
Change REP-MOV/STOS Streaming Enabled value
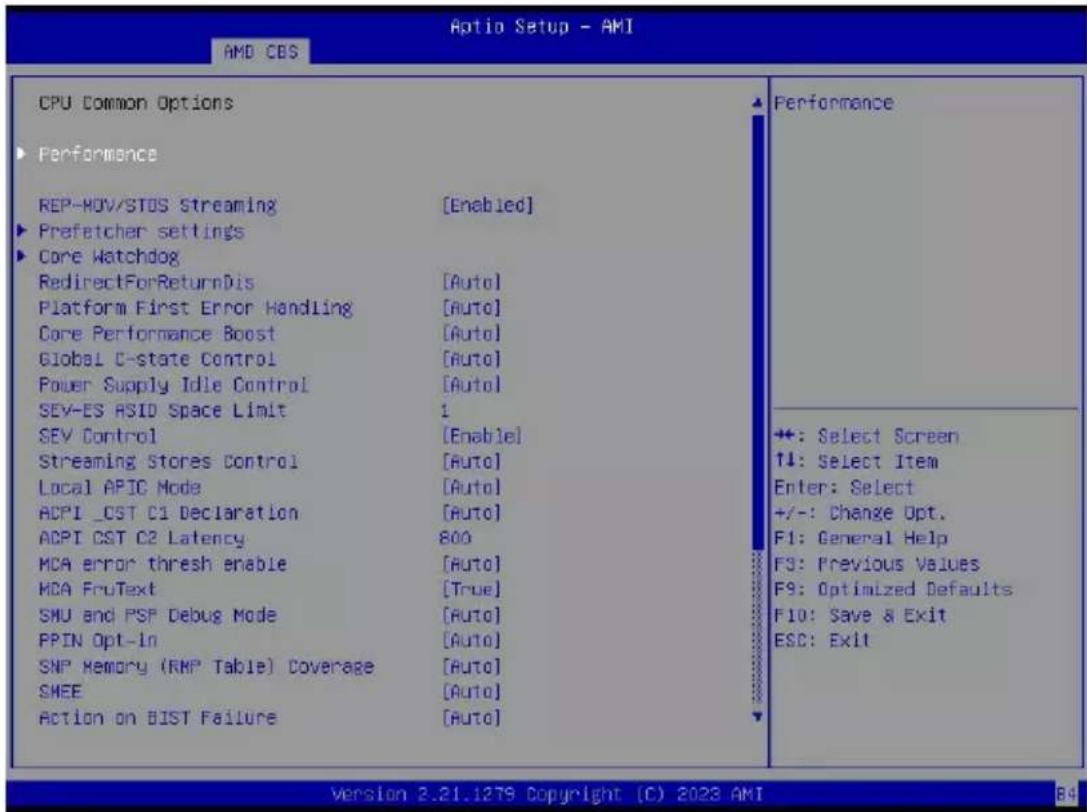tap(488, 205)
